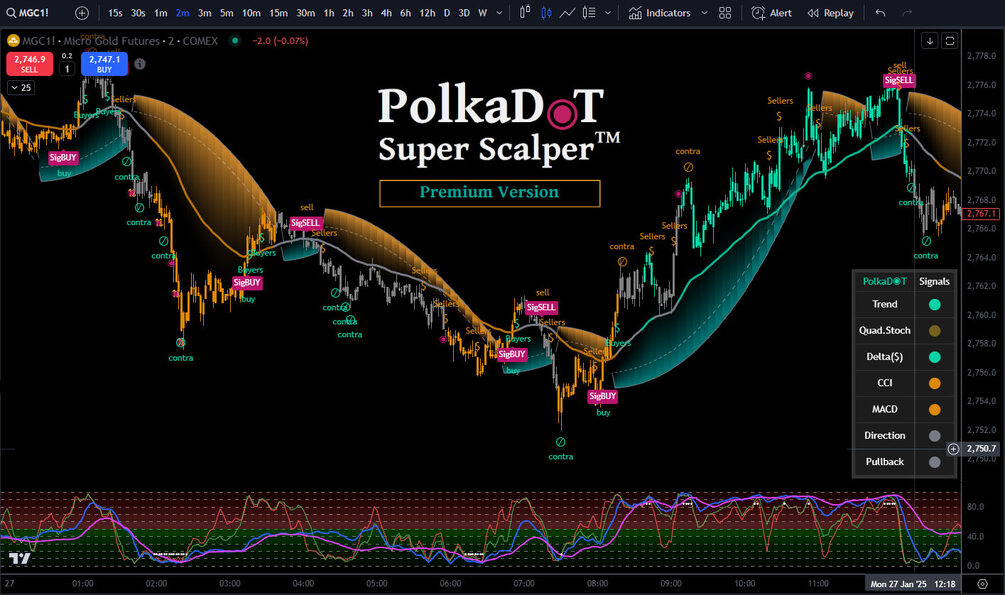Switch chart to 1h interval
Viewport: 1005px width, 595px height.
[x=329, y=13]
